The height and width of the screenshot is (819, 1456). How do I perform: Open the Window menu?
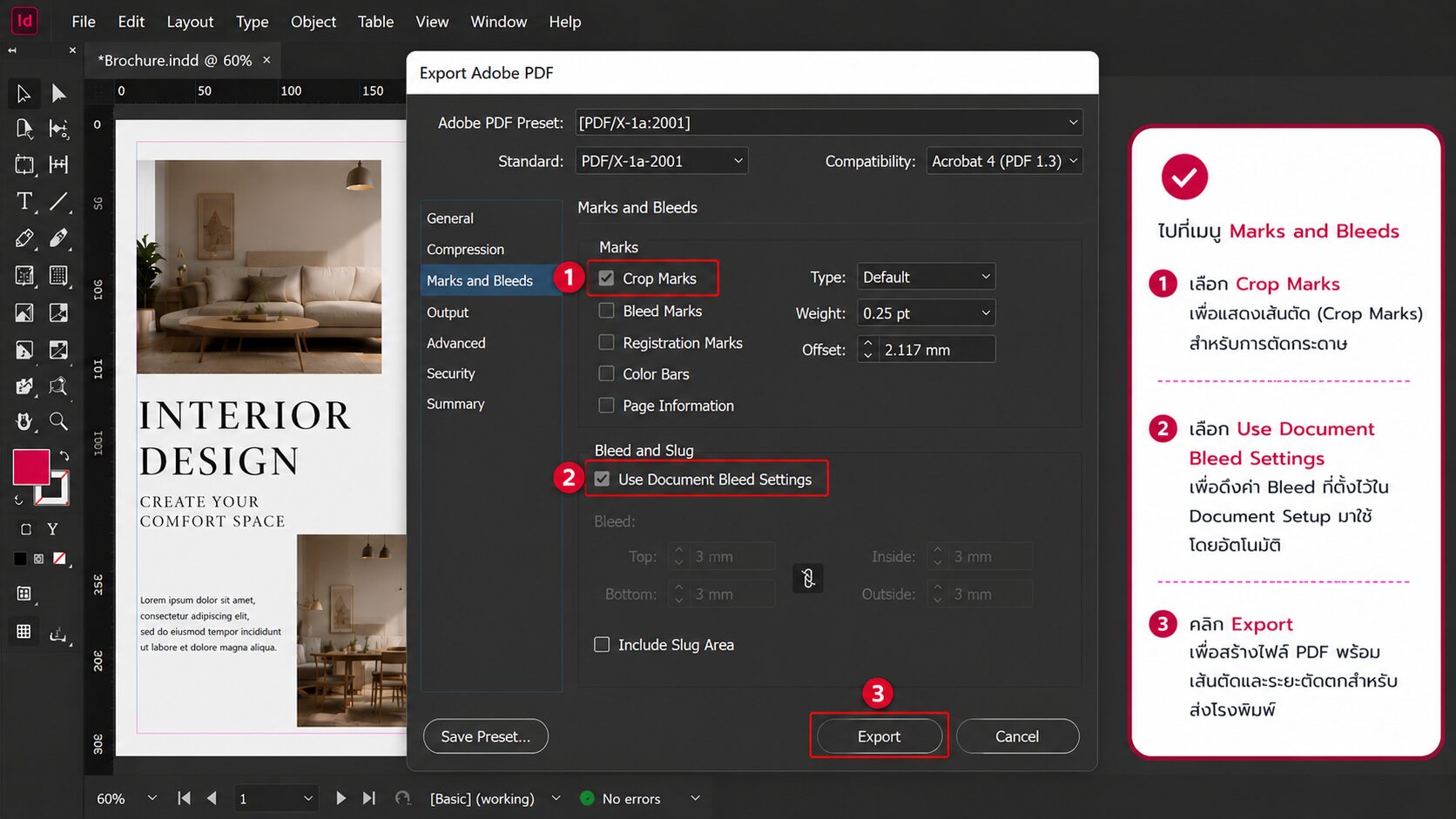click(x=499, y=22)
